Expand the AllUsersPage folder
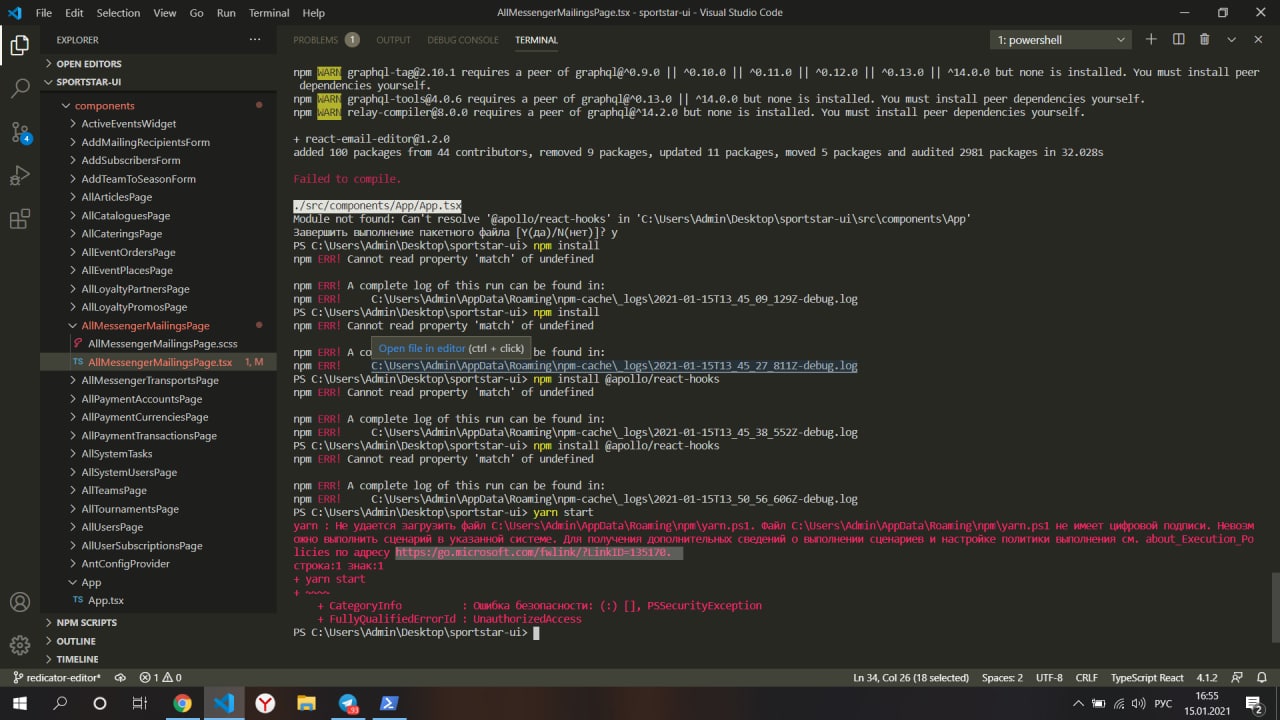The width and height of the screenshot is (1280, 720). coord(112,527)
